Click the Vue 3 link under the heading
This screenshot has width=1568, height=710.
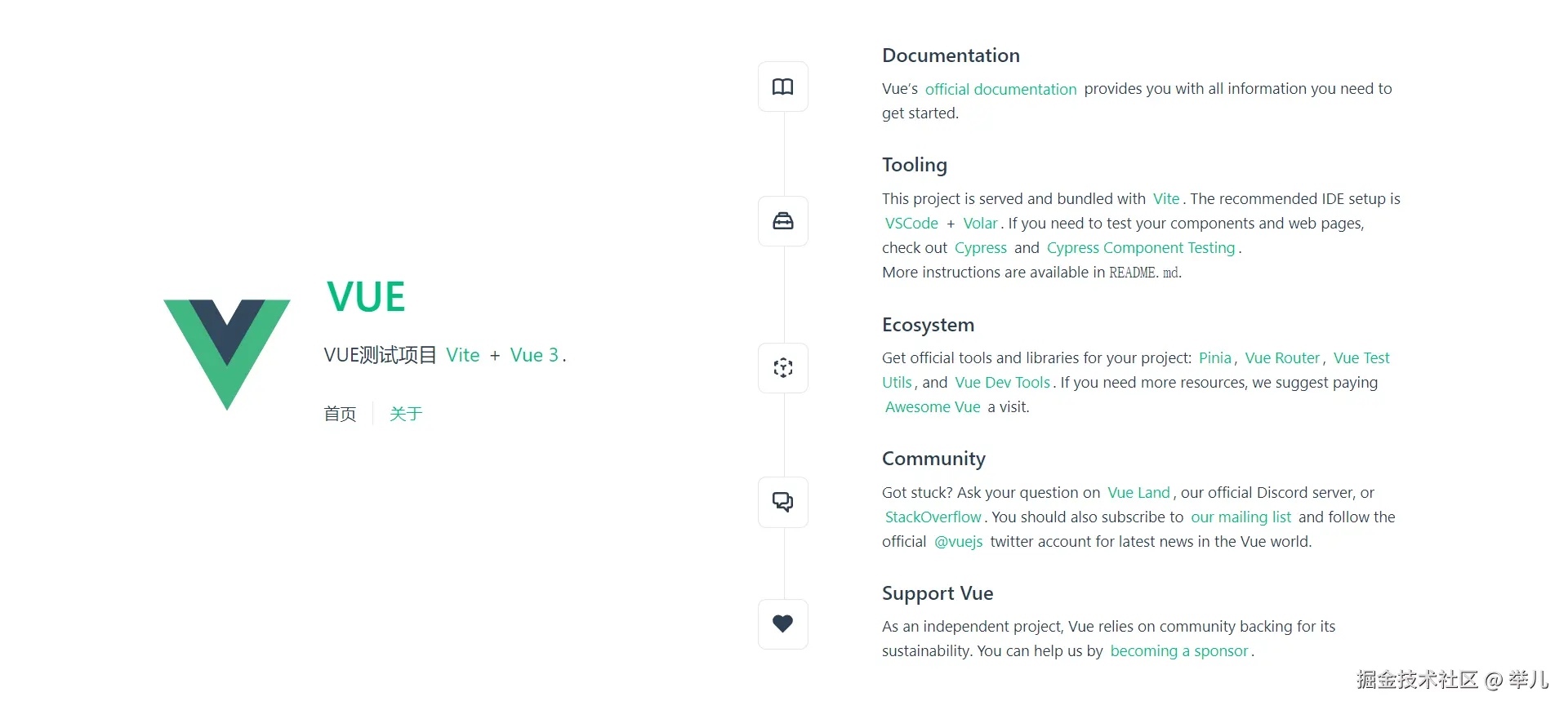pos(534,355)
